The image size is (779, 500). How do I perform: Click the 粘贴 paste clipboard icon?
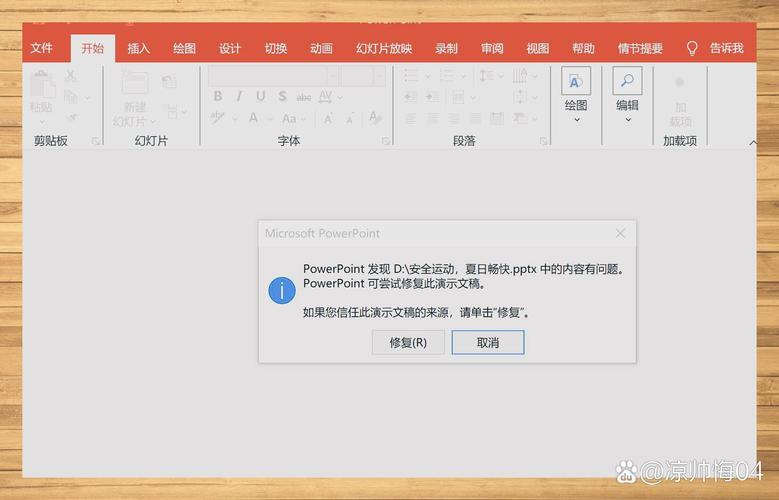42,84
